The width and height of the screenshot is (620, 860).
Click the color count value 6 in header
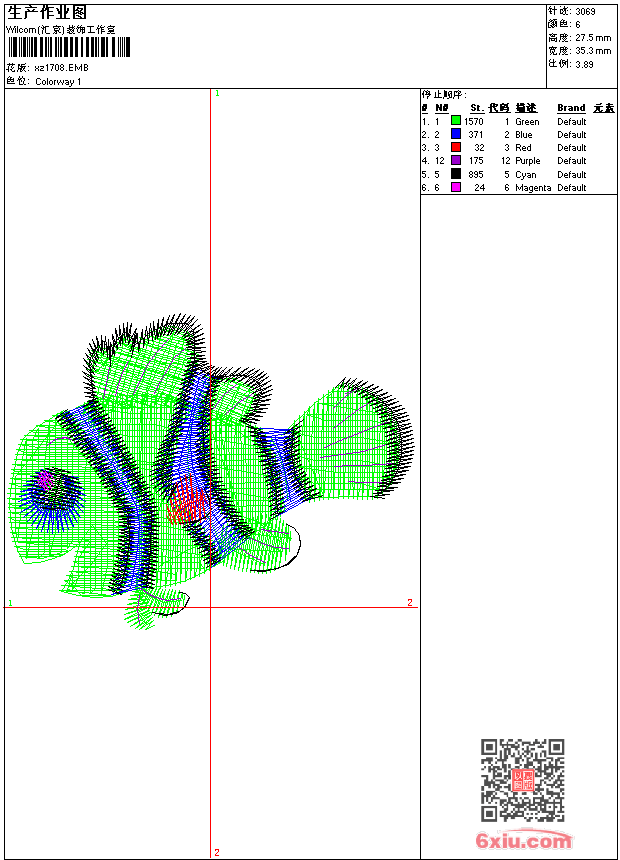tap(578, 25)
